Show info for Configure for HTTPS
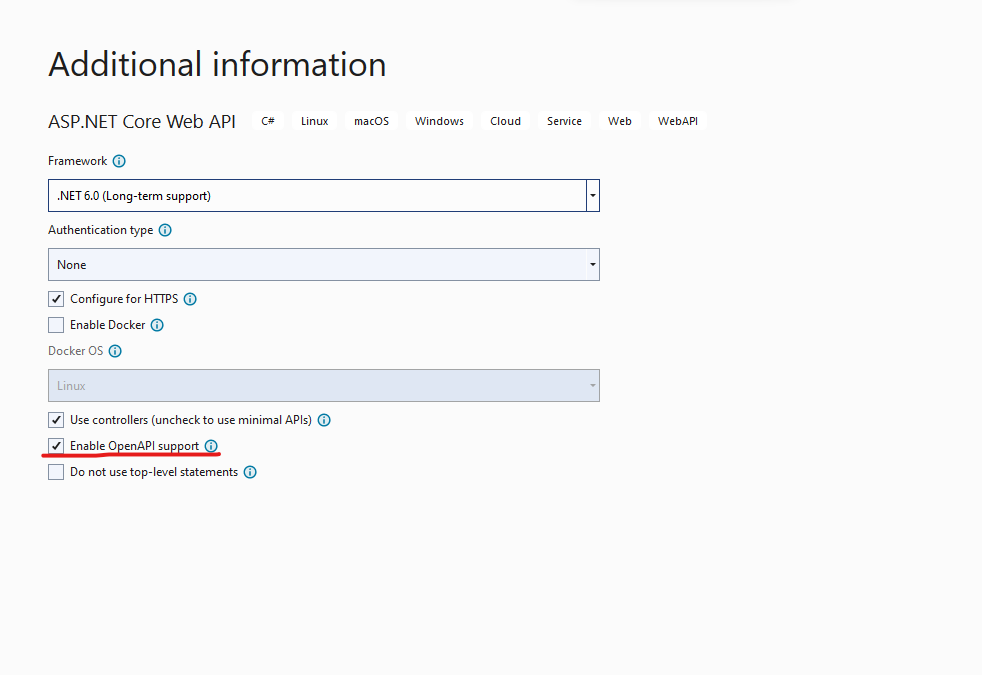The image size is (982, 675). tap(190, 299)
